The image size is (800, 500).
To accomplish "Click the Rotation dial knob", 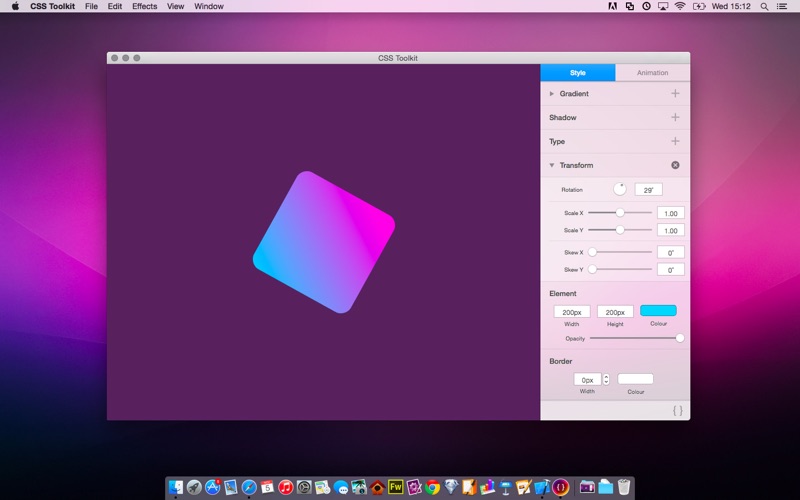I will pyautogui.click(x=620, y=189).
